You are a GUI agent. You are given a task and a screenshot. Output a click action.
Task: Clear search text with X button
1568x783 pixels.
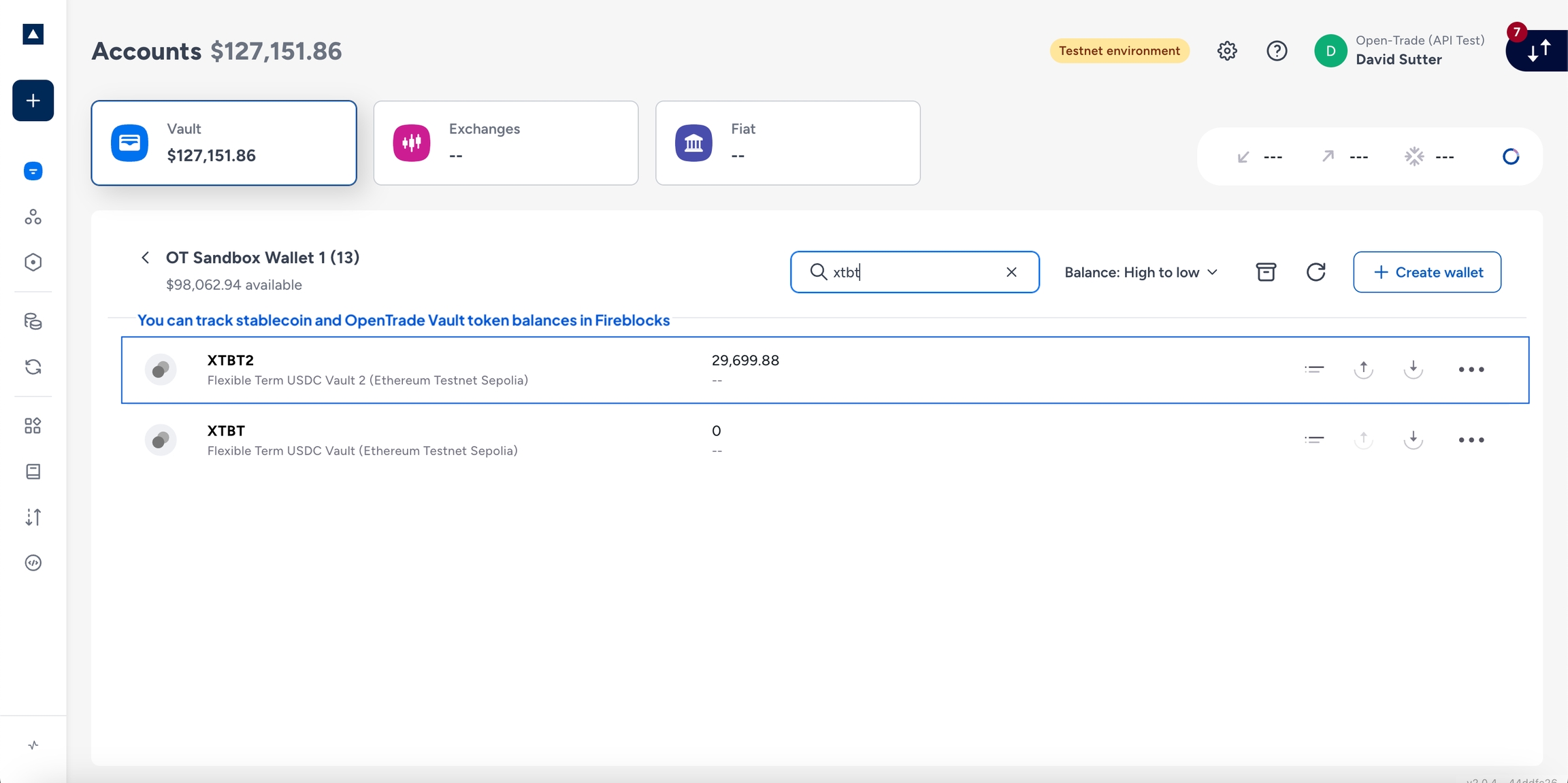click(x=1011, y=272)
